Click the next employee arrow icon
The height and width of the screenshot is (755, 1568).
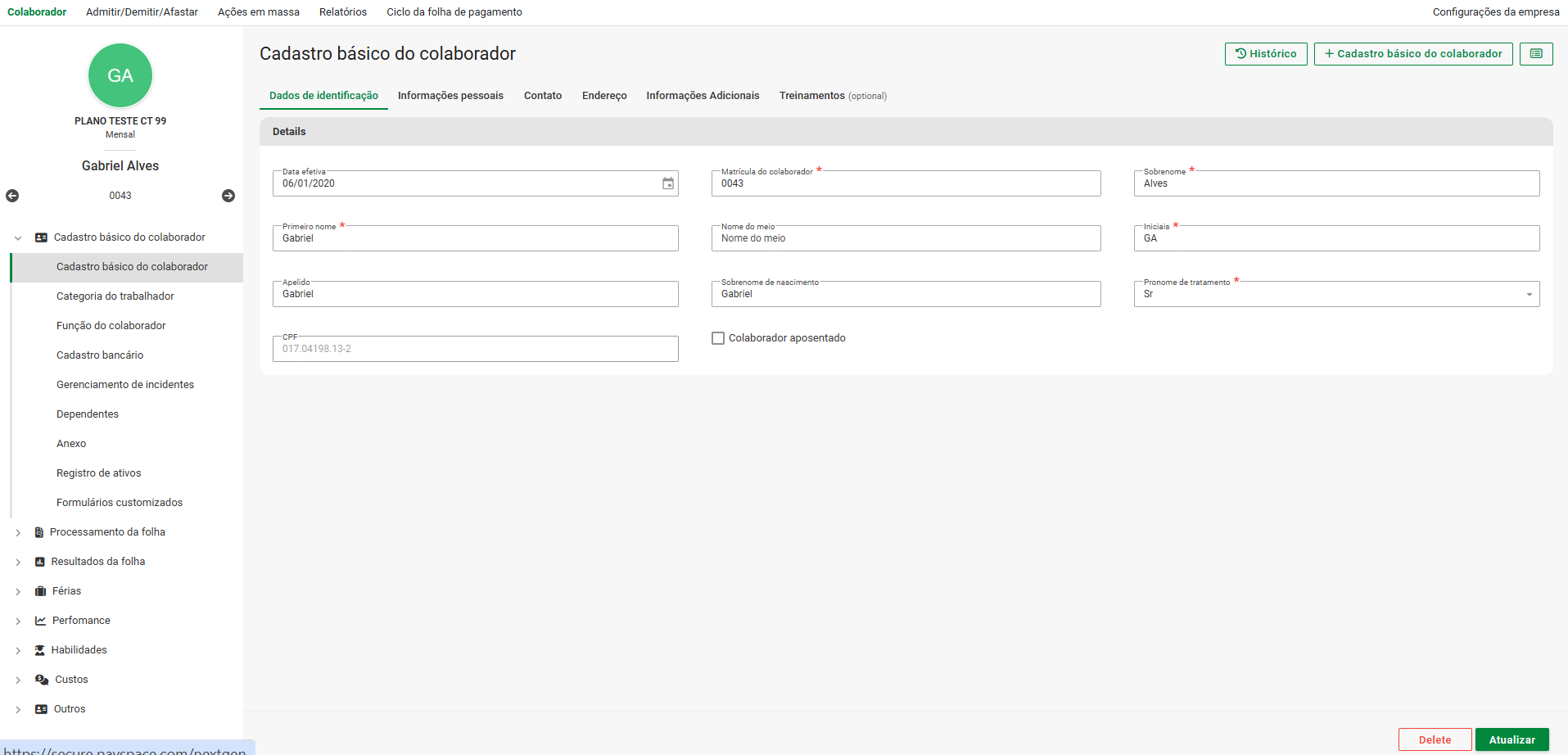pyautogui.click(x=228, y=196)
